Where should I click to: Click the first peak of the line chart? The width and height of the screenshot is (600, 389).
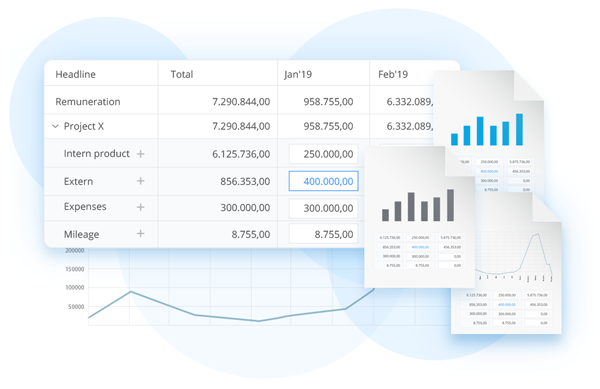click(x=130, y=291)
